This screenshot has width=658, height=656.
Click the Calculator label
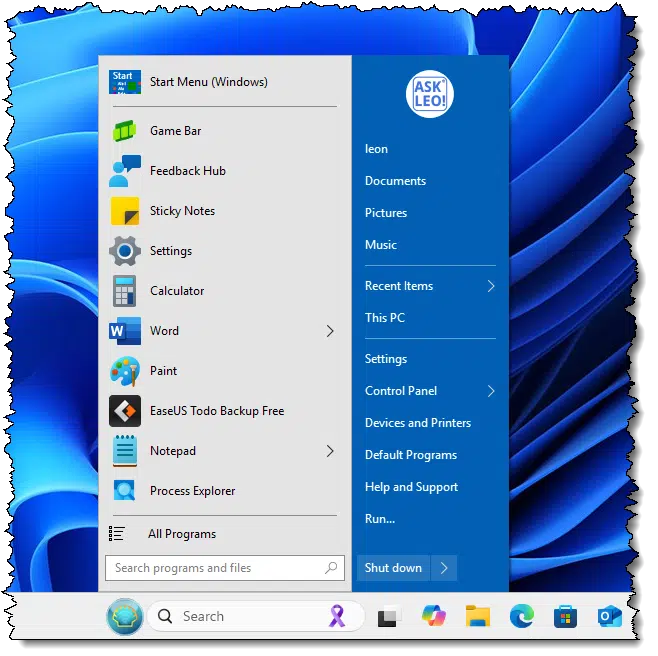(179, 293)
